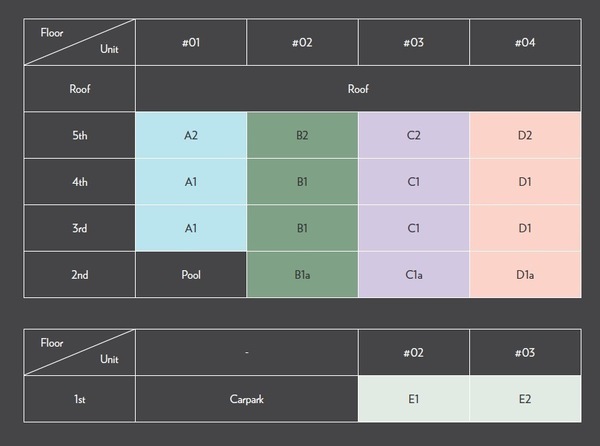Choose the D2 unit cell
600x446 pixels.
525,135
